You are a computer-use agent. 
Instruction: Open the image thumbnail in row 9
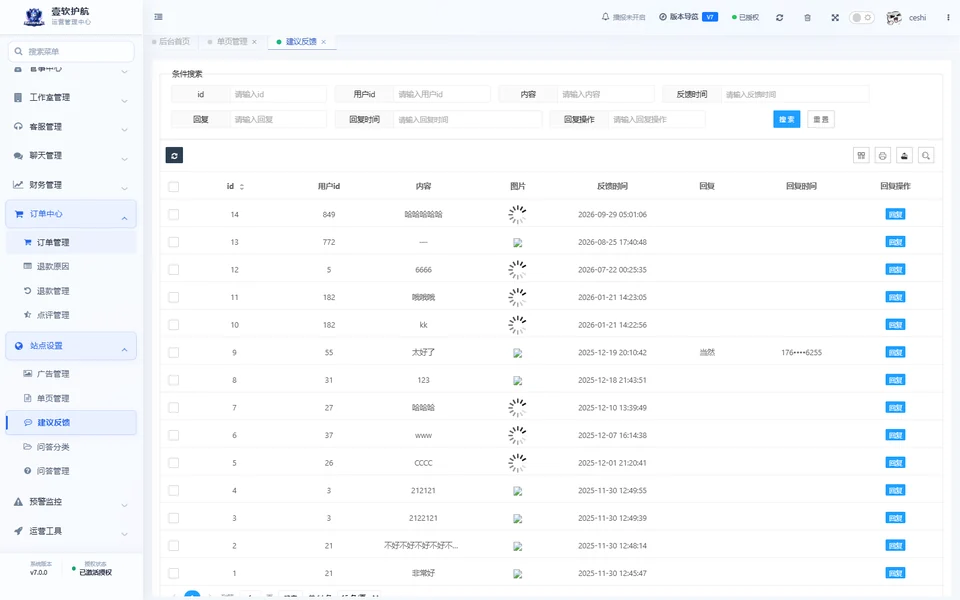(x=518, y=353)
